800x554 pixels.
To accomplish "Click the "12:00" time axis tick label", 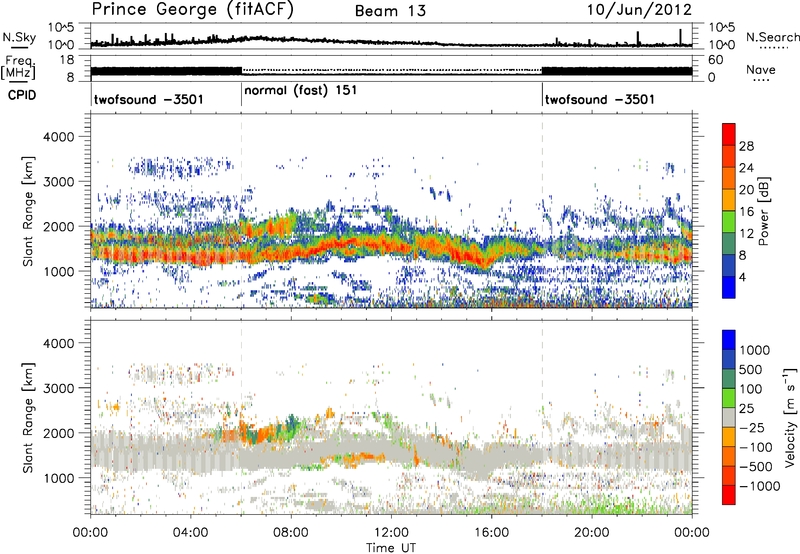I will (x=391, y=533).
